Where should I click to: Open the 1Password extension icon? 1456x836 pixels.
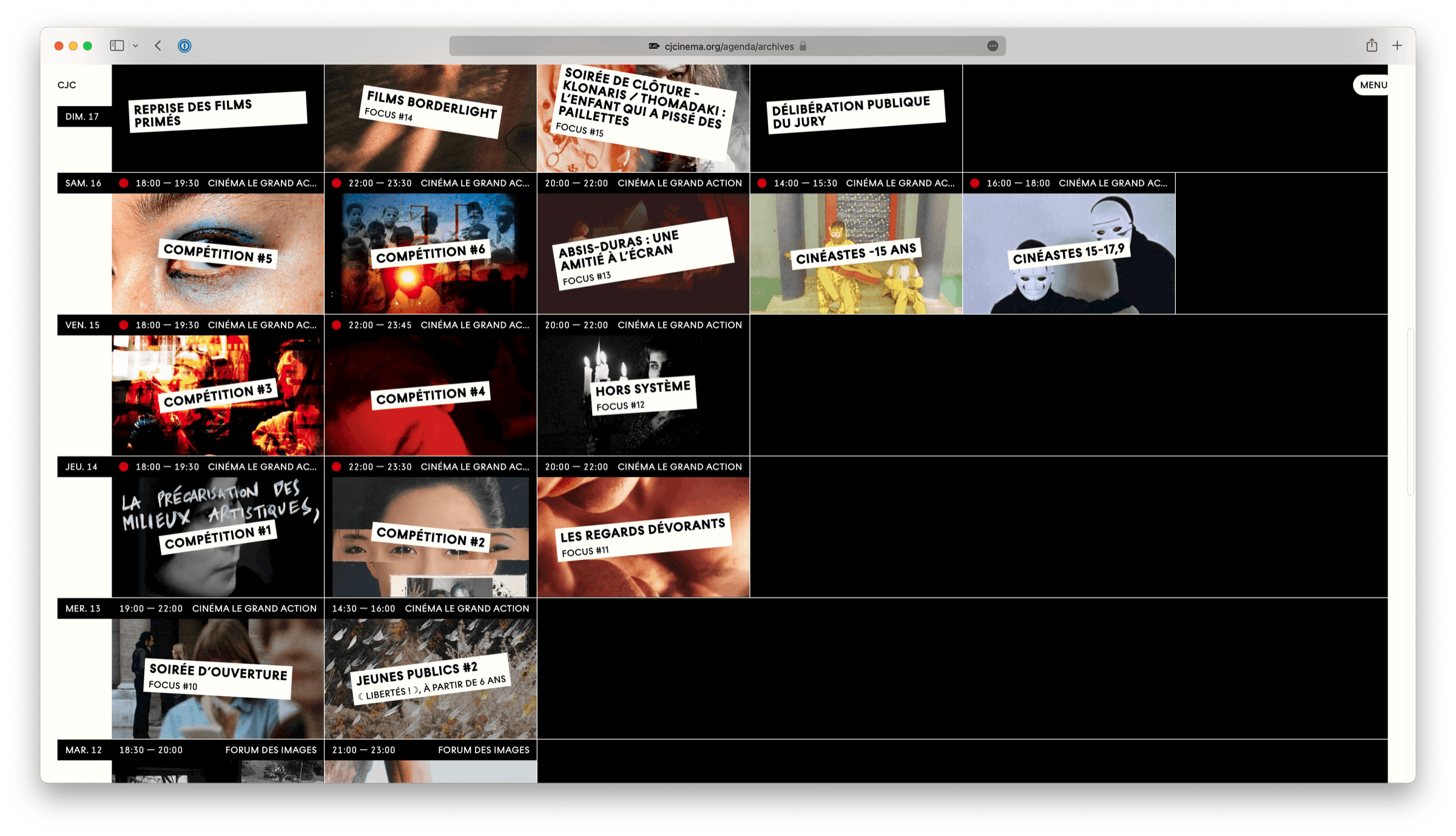(x=184, y=46)
